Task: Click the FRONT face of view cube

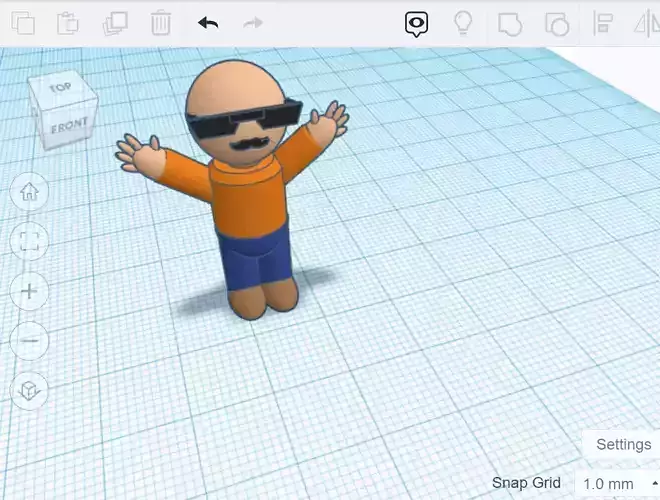Action: (69, 126)
